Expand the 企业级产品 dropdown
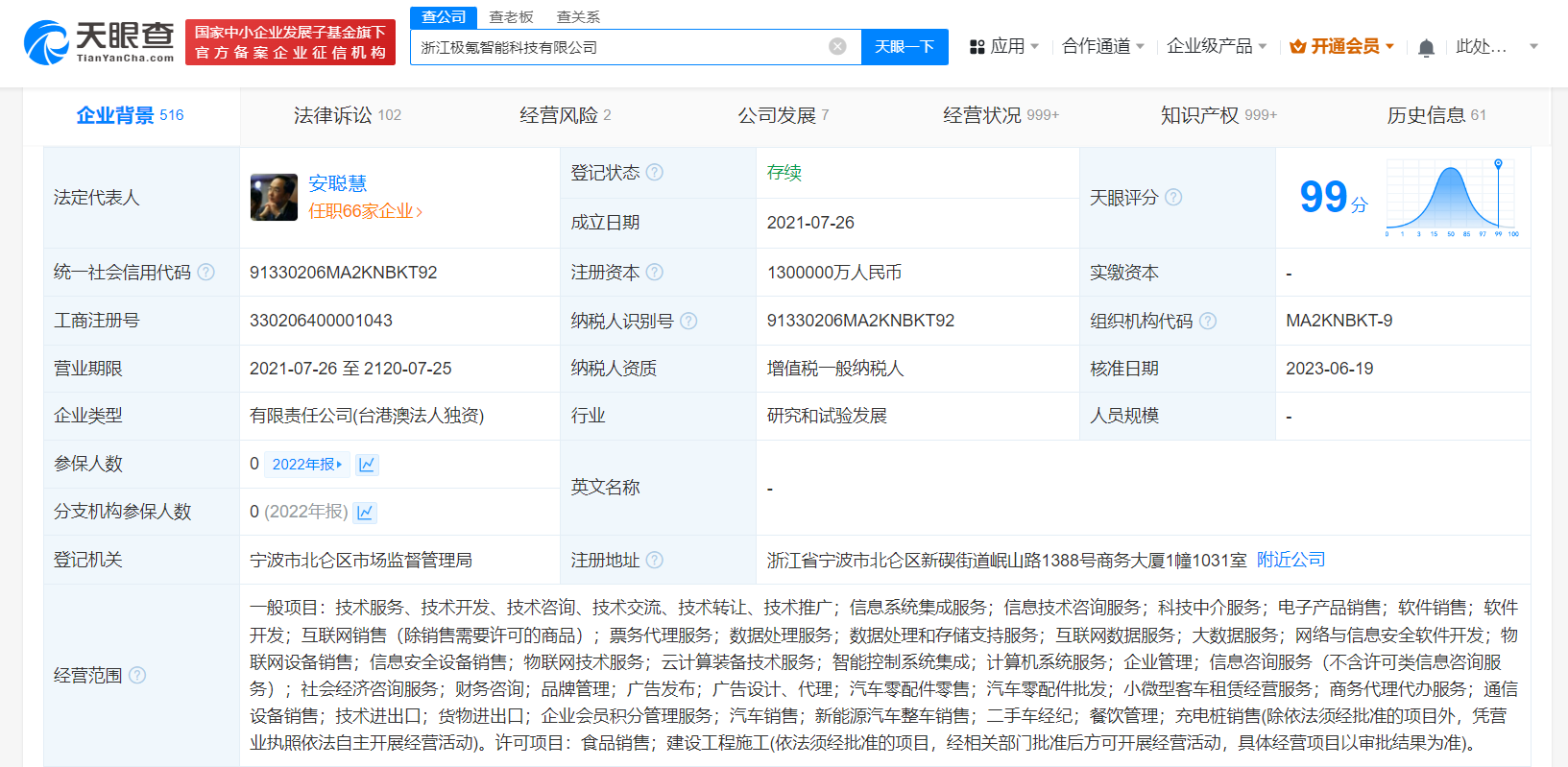Image resolution: width=1568 pixels, height=767 pixels. pyautogui.click(x=1263, y=46)
